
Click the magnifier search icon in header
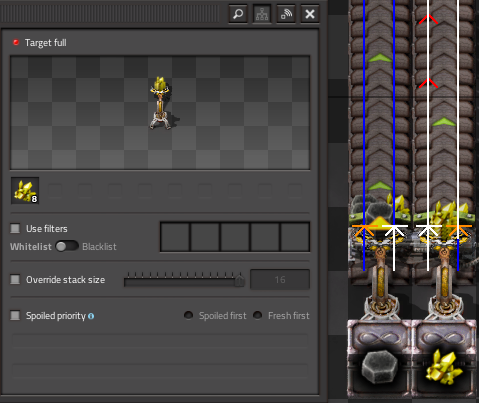pos(238,14)
